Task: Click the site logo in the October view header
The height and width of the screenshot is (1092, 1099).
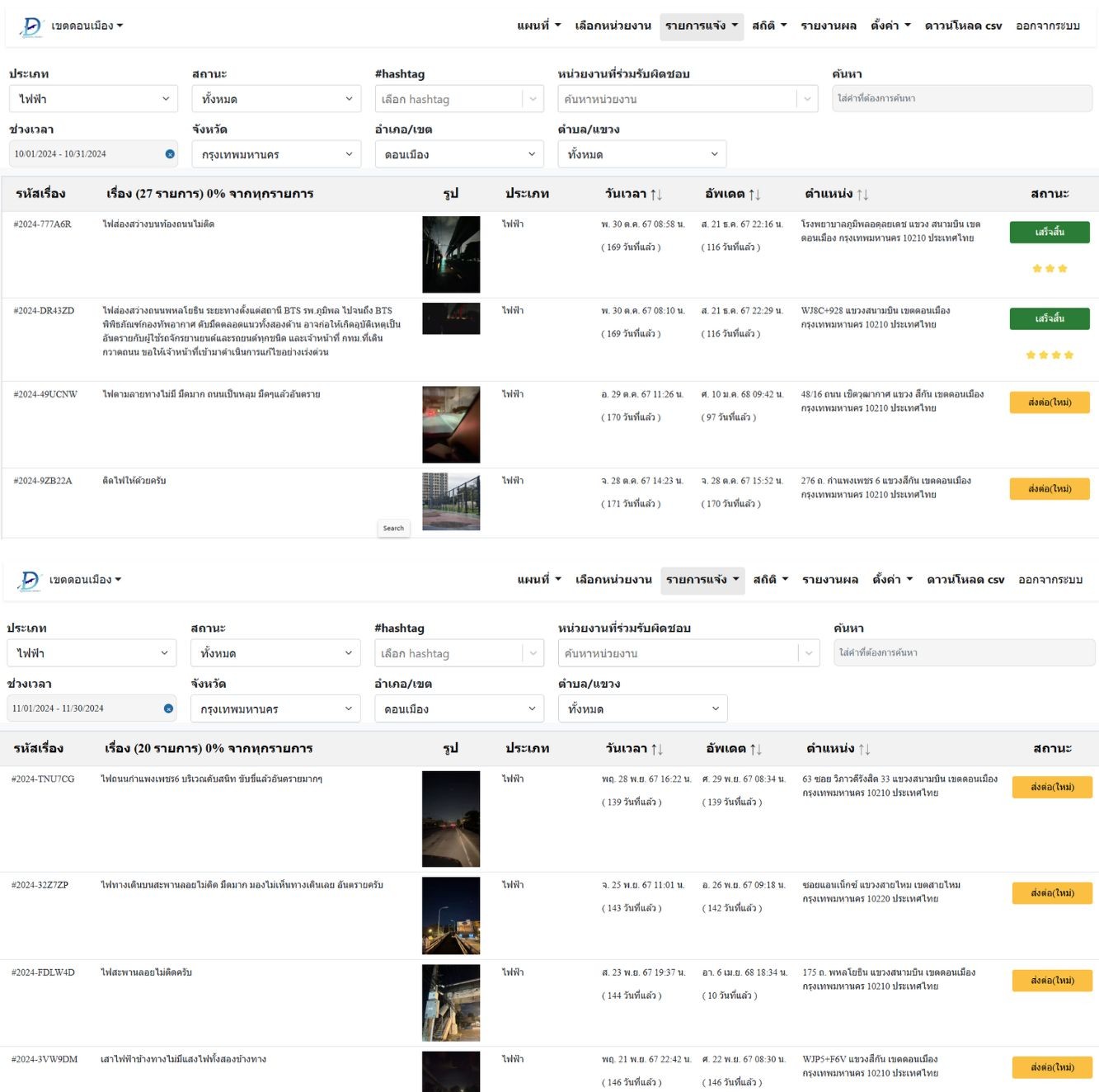Action: tap(31, 26)
